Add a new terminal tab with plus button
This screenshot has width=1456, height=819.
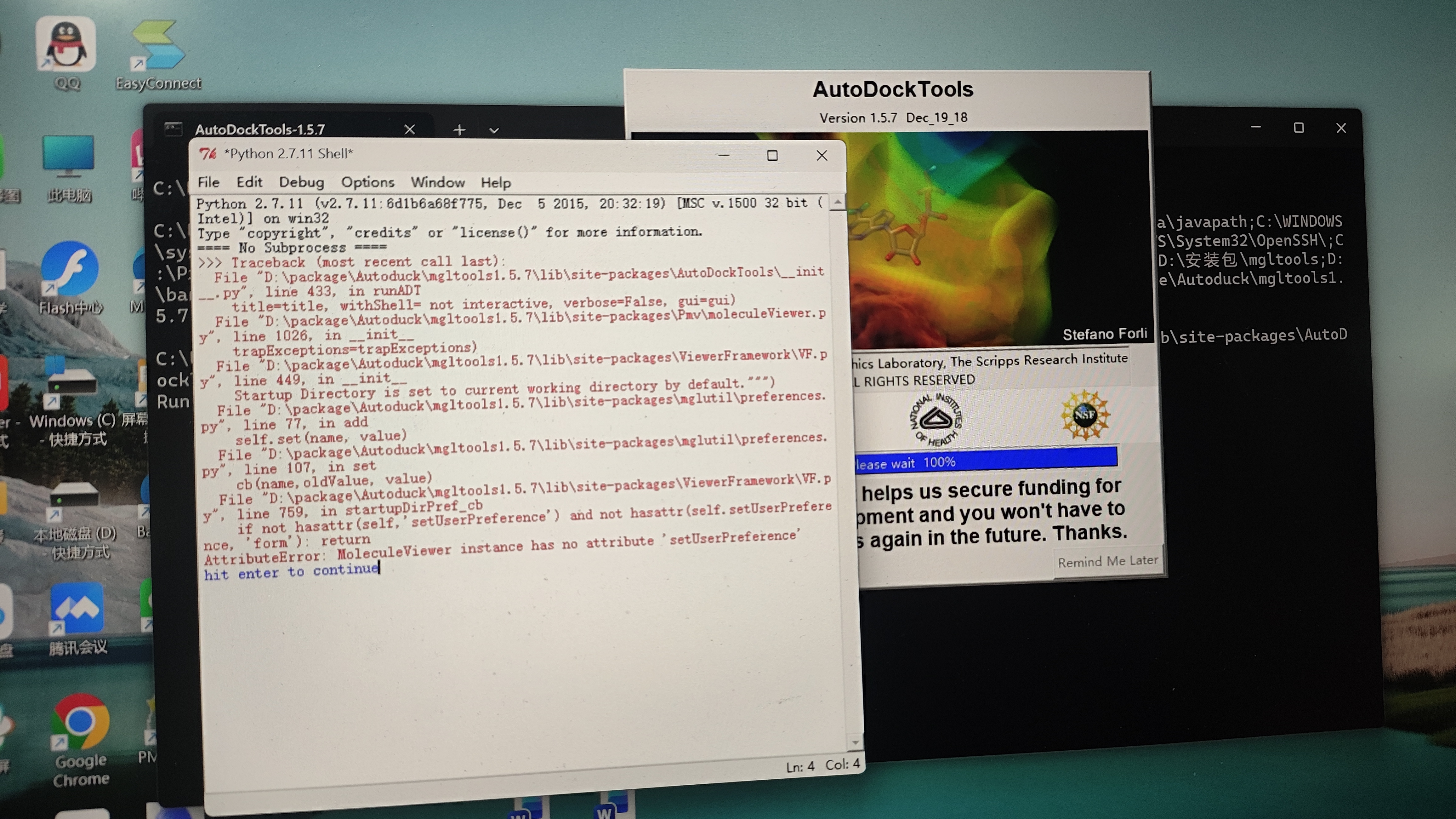click(459, 130)
